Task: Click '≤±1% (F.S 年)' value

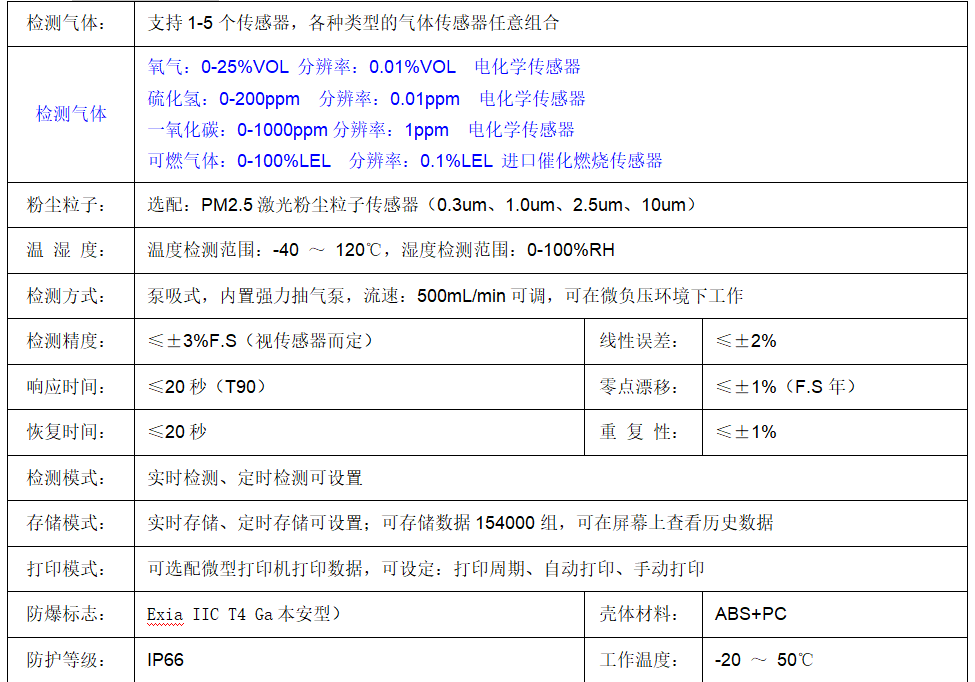Action: (787, 387)
